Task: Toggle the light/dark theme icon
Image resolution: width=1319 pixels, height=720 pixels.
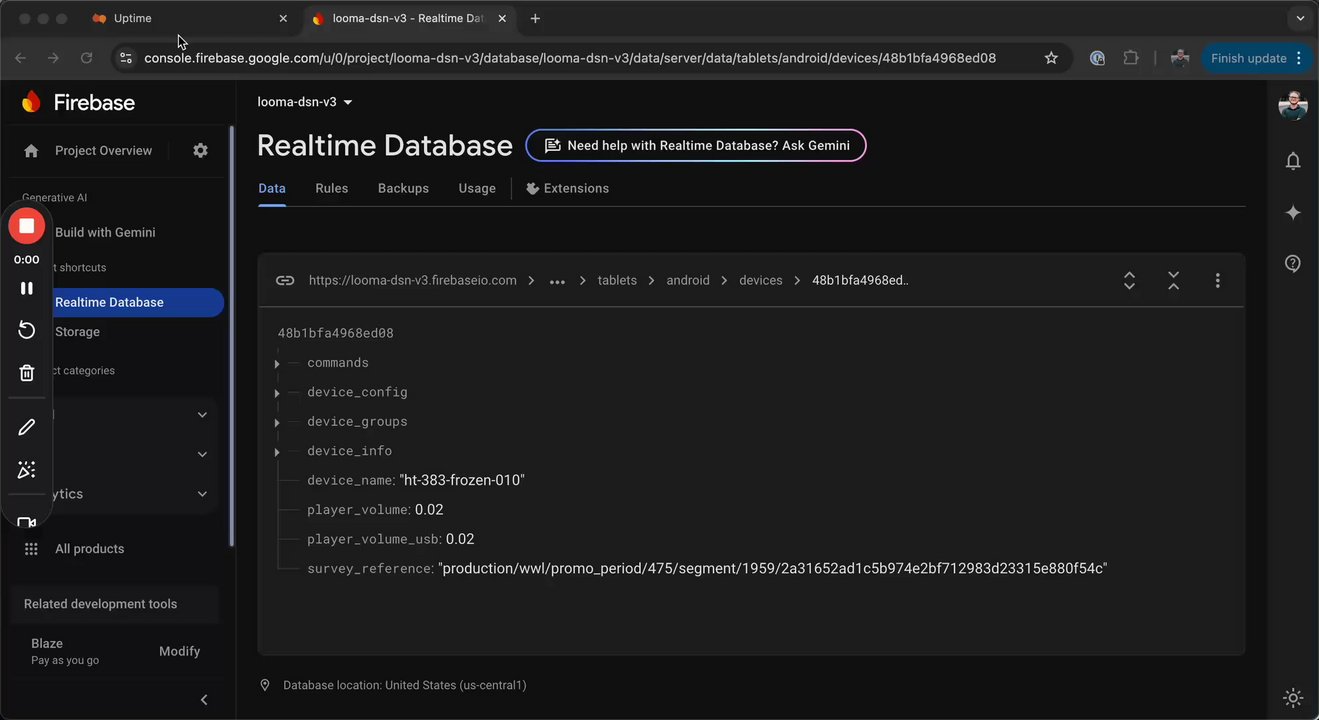Action: [x=1293, y=697]
